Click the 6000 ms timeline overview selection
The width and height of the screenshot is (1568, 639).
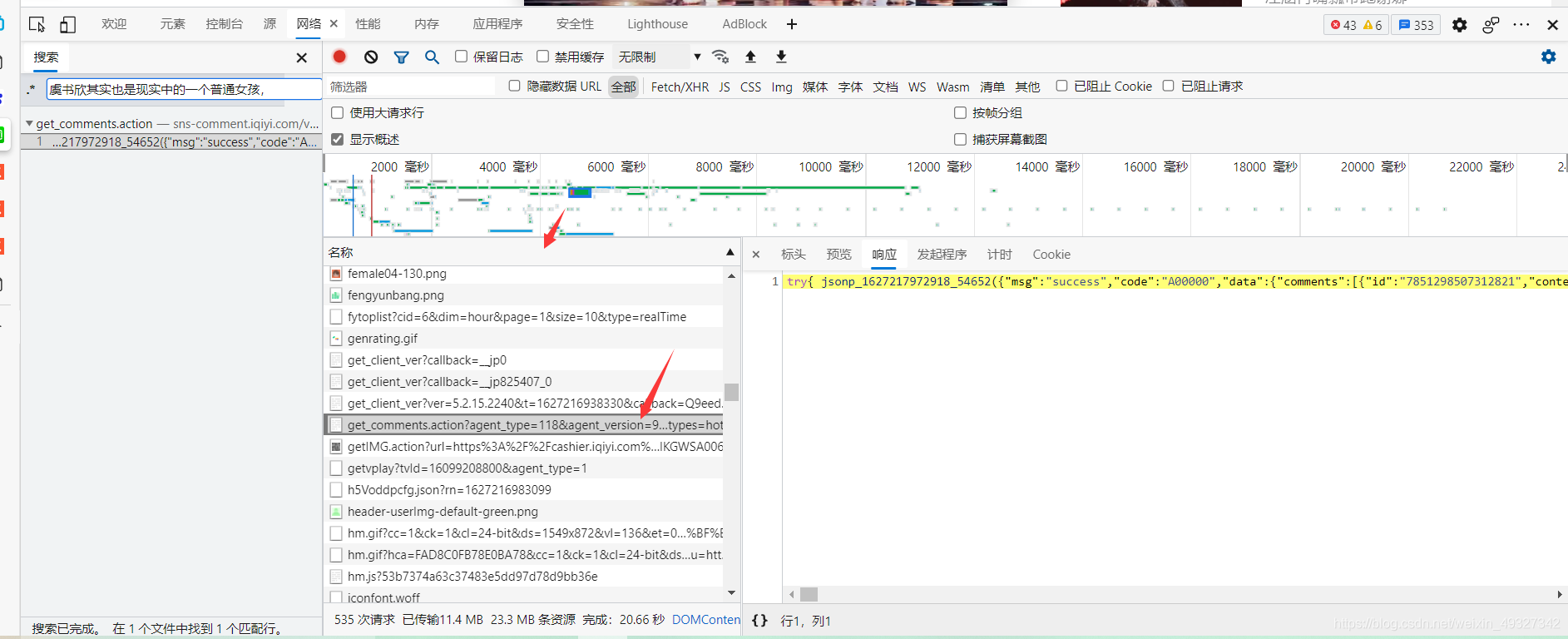tap(580, 192)
